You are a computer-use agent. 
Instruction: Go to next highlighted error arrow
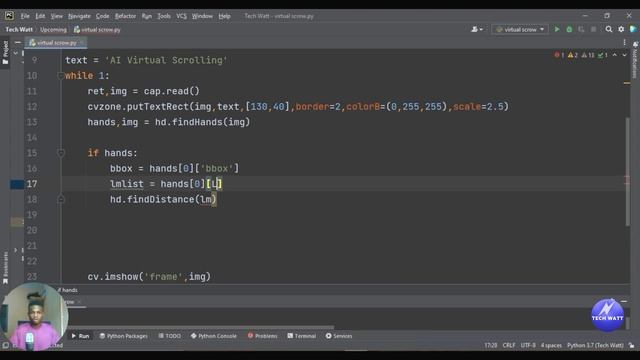coord(624,55)
